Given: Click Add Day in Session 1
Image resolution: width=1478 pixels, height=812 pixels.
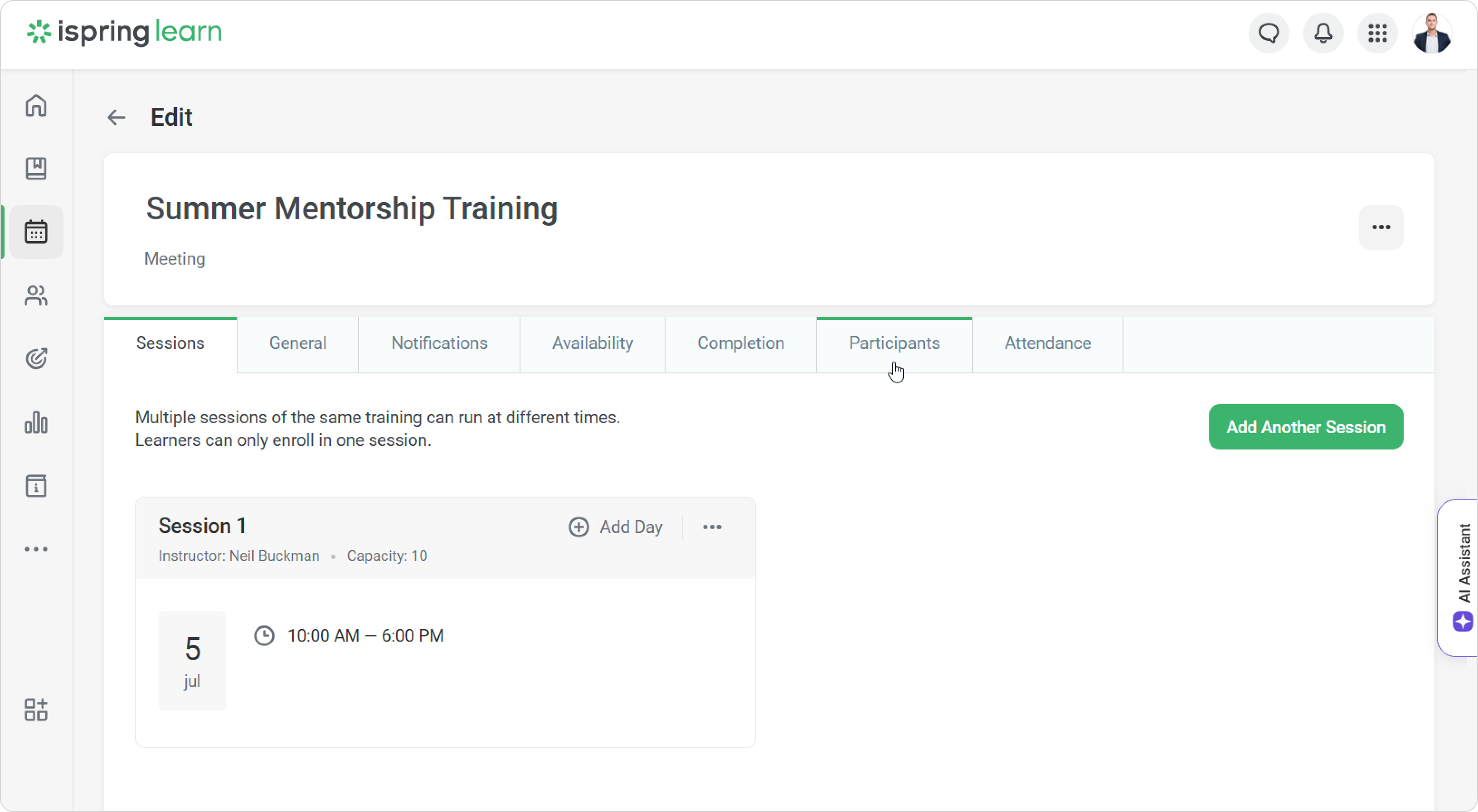Looking at the screenshot, I should (x=616, y=527).
